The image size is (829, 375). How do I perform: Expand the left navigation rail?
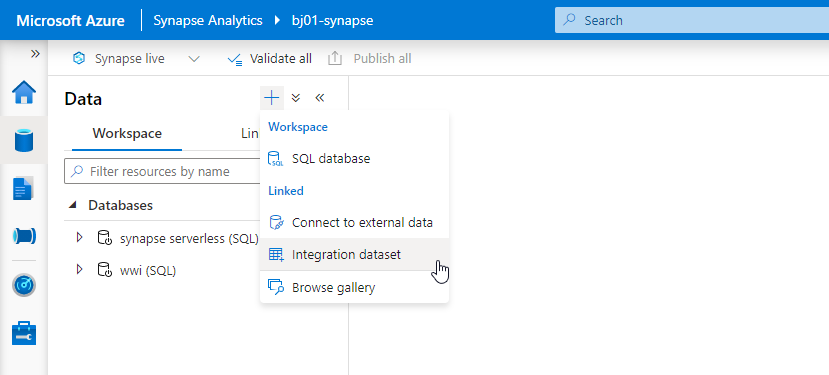pos(35,53)
